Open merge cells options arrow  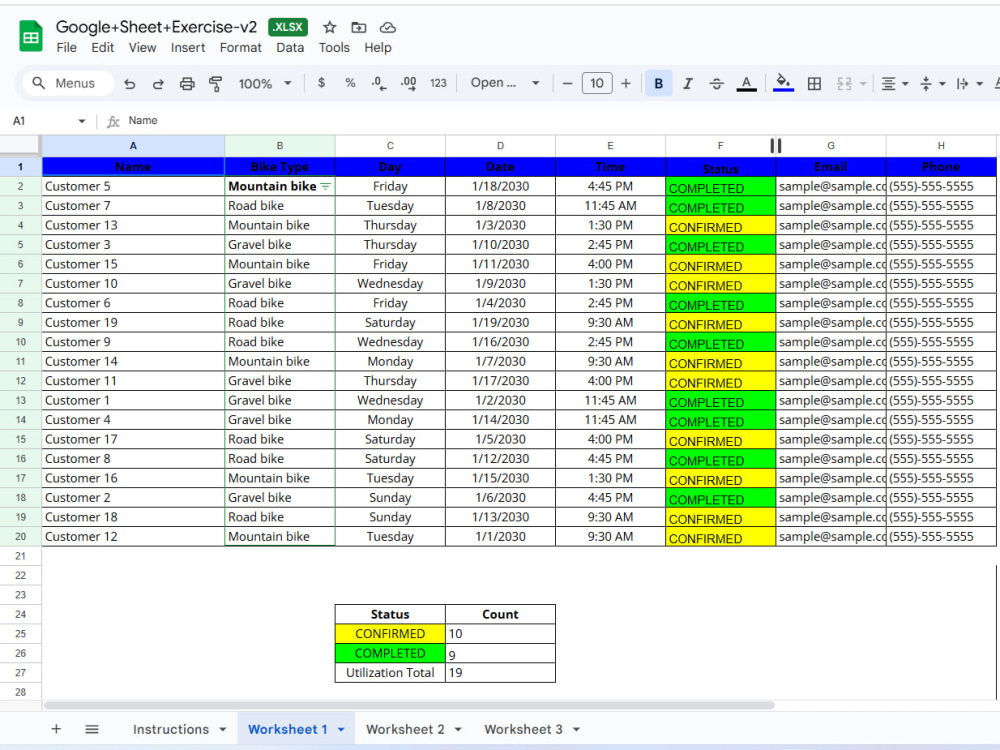[x=863, y=84]
